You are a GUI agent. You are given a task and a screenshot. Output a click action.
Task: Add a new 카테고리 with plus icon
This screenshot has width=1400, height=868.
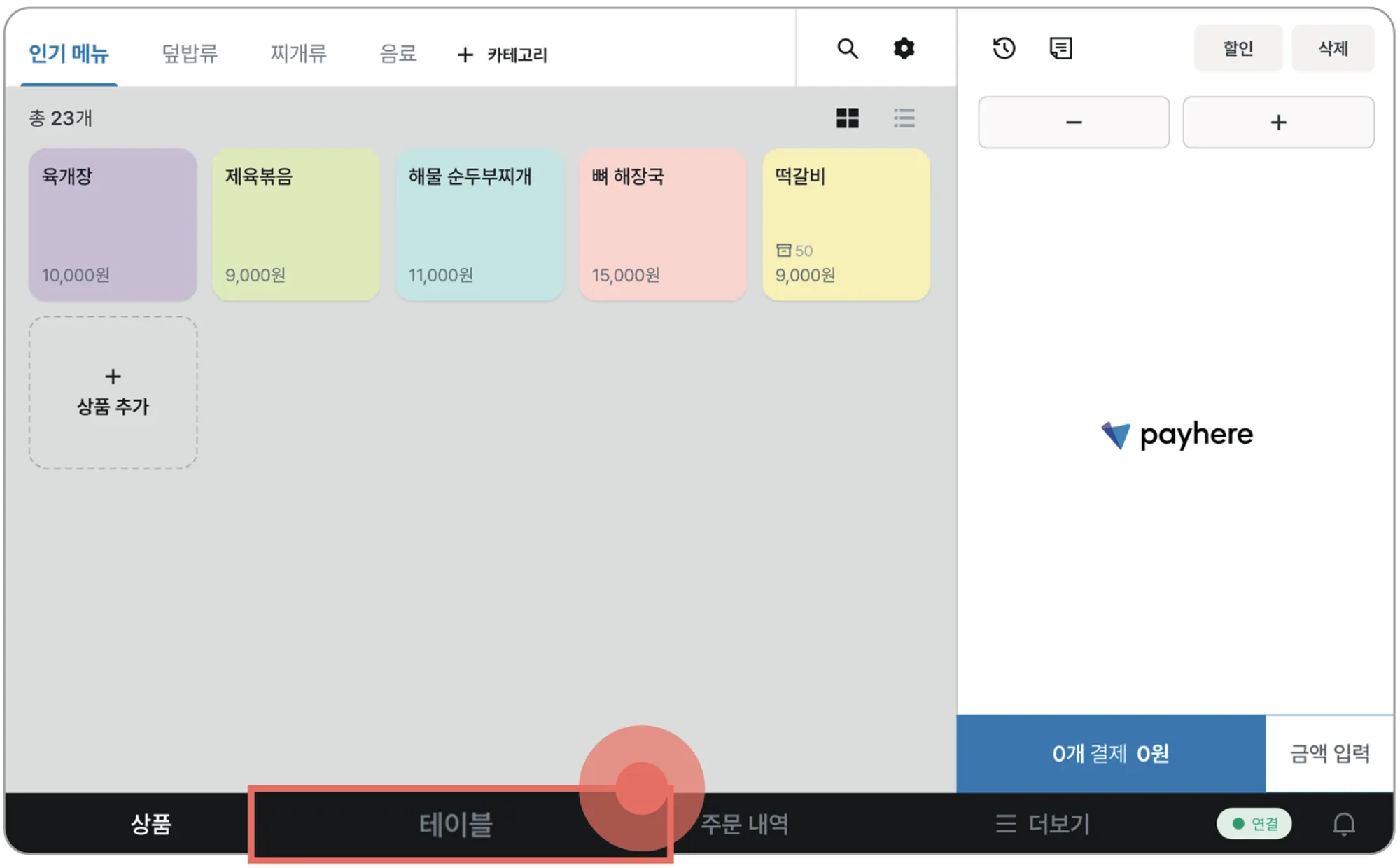502,55
